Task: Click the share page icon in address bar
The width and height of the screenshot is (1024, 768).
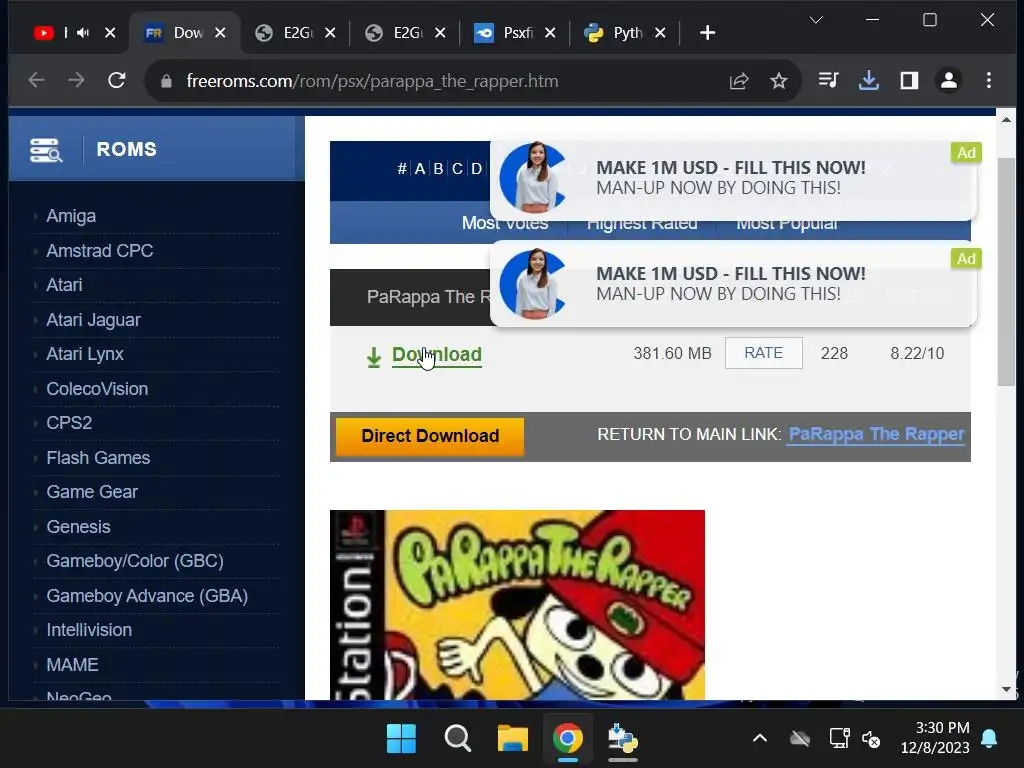Action: click(739, 81)
